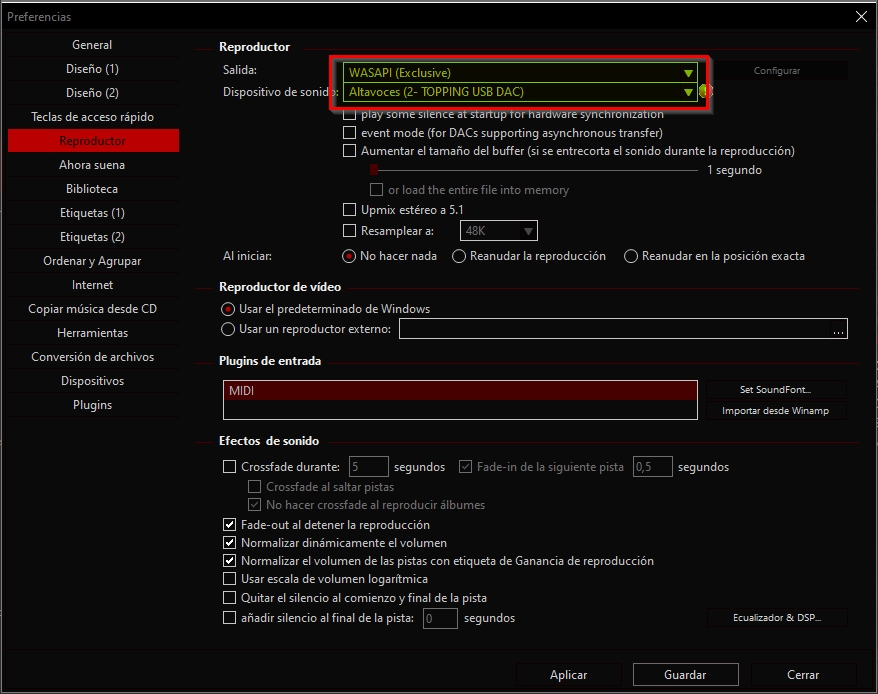Expand the Dispositivo de sonido dropdown

520,92
